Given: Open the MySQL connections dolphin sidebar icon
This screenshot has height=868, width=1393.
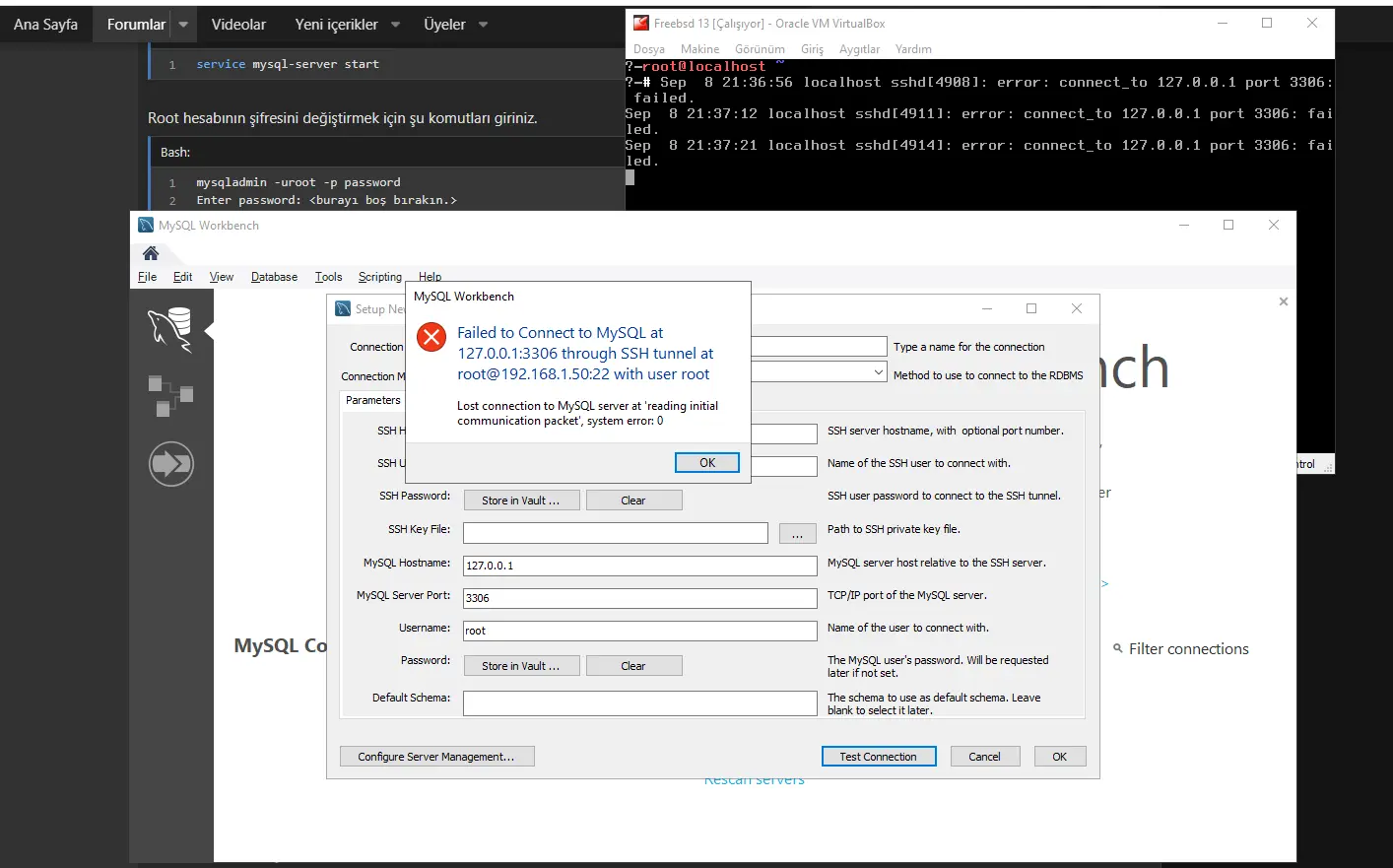Looking at the screenshot, I should pos(170,328).
